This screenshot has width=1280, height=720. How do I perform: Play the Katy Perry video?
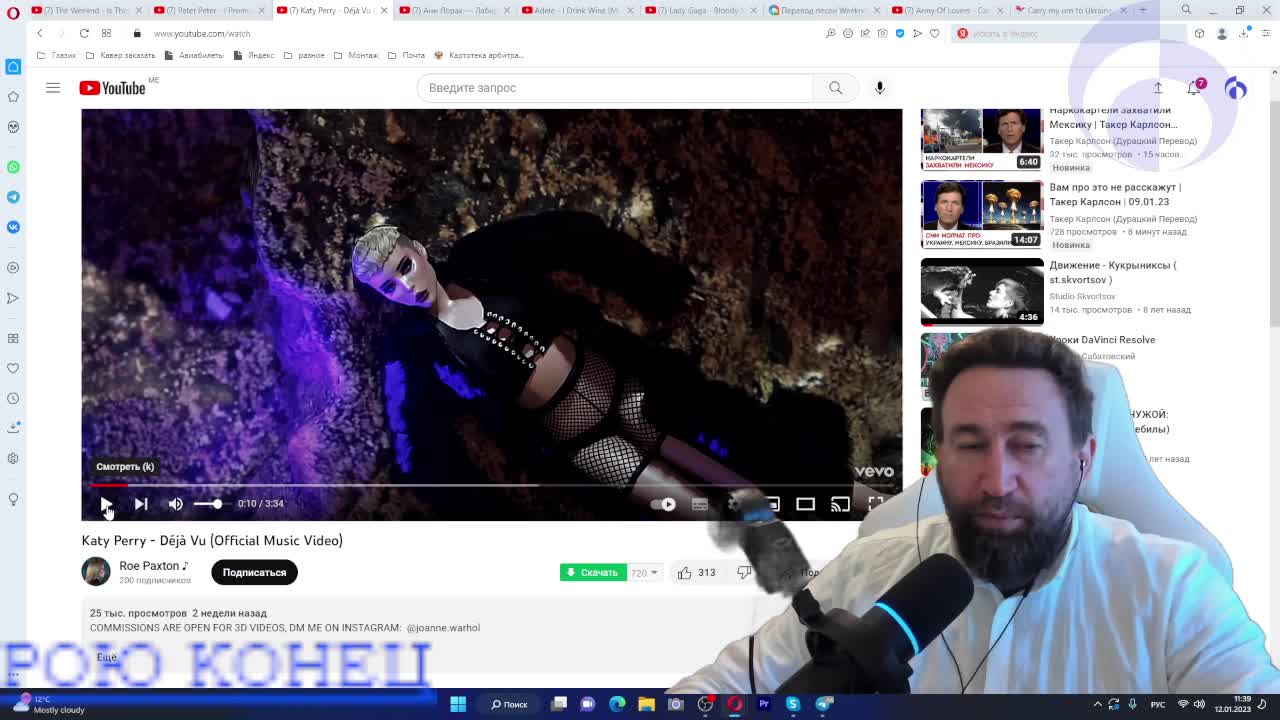pos(106,504)
